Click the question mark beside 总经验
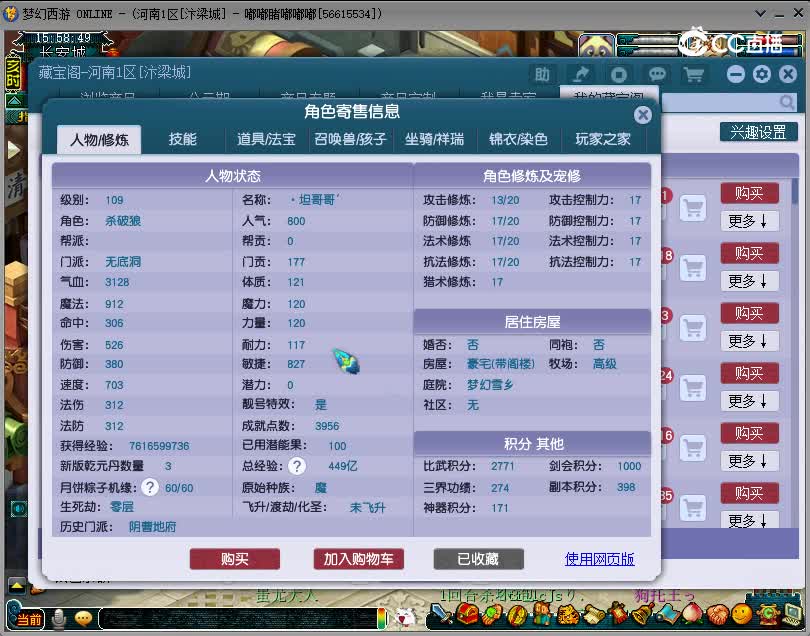 [x=297, y=466]
